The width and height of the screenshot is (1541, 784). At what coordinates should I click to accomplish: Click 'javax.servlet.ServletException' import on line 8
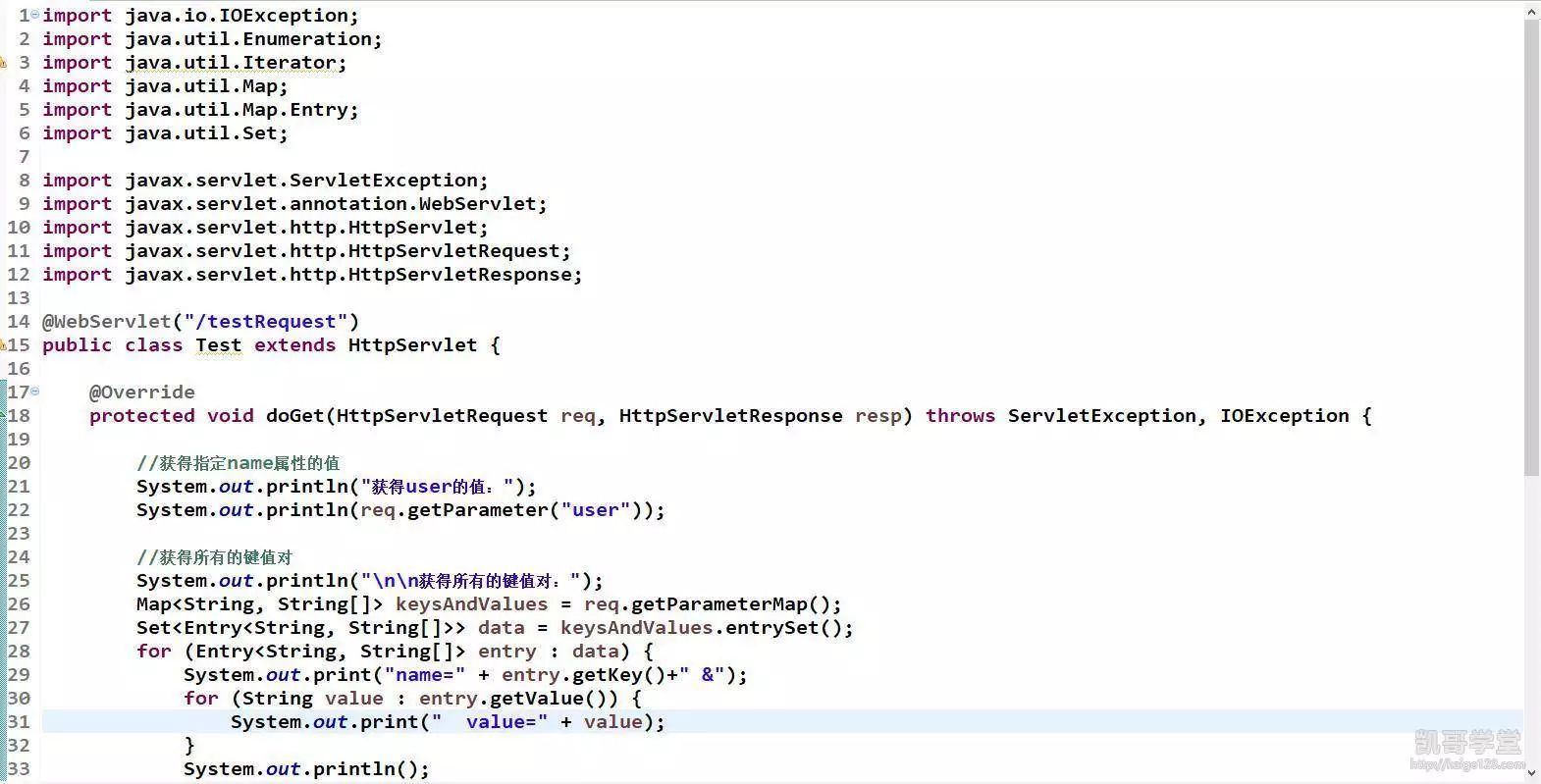pos(301,181)
